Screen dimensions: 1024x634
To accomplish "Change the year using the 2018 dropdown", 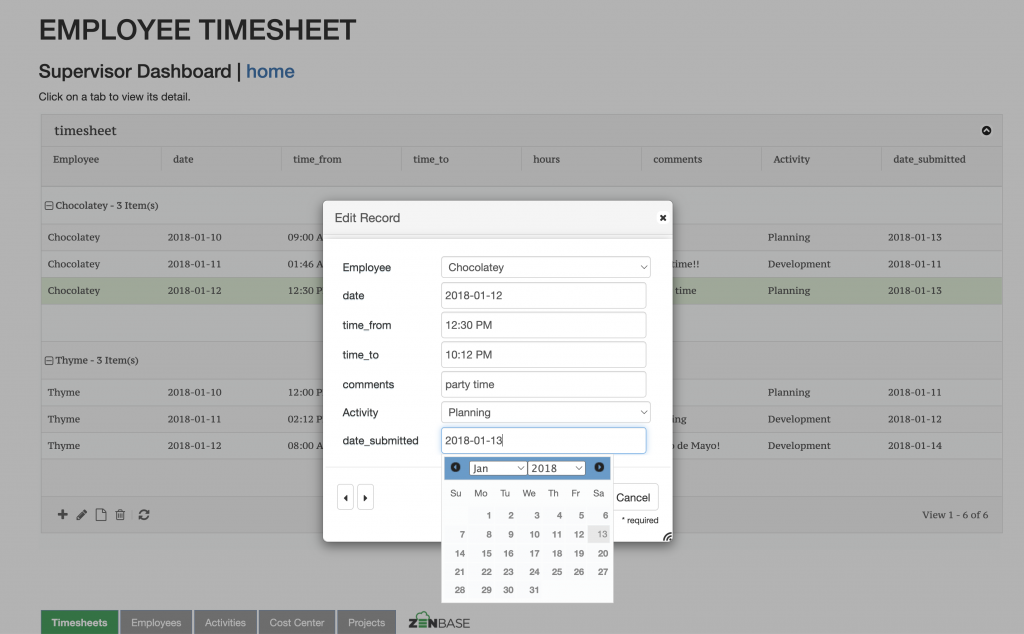I will (556, 467).
